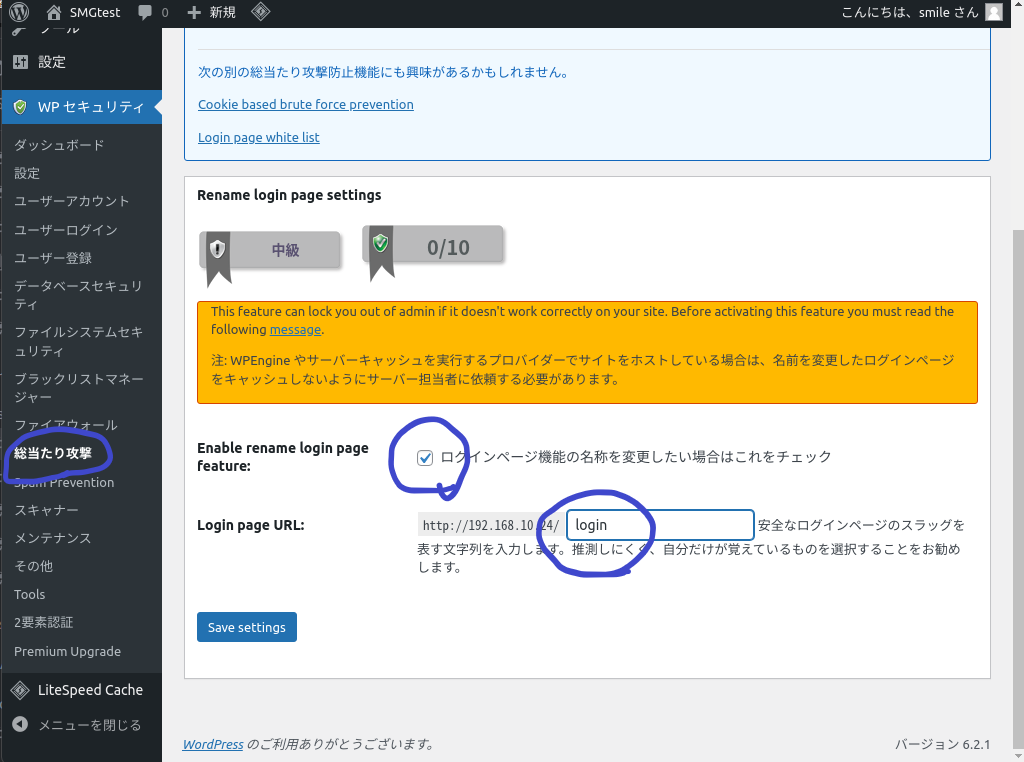Open 設定 submenu under WP セキュリティ

click(27, 173)
